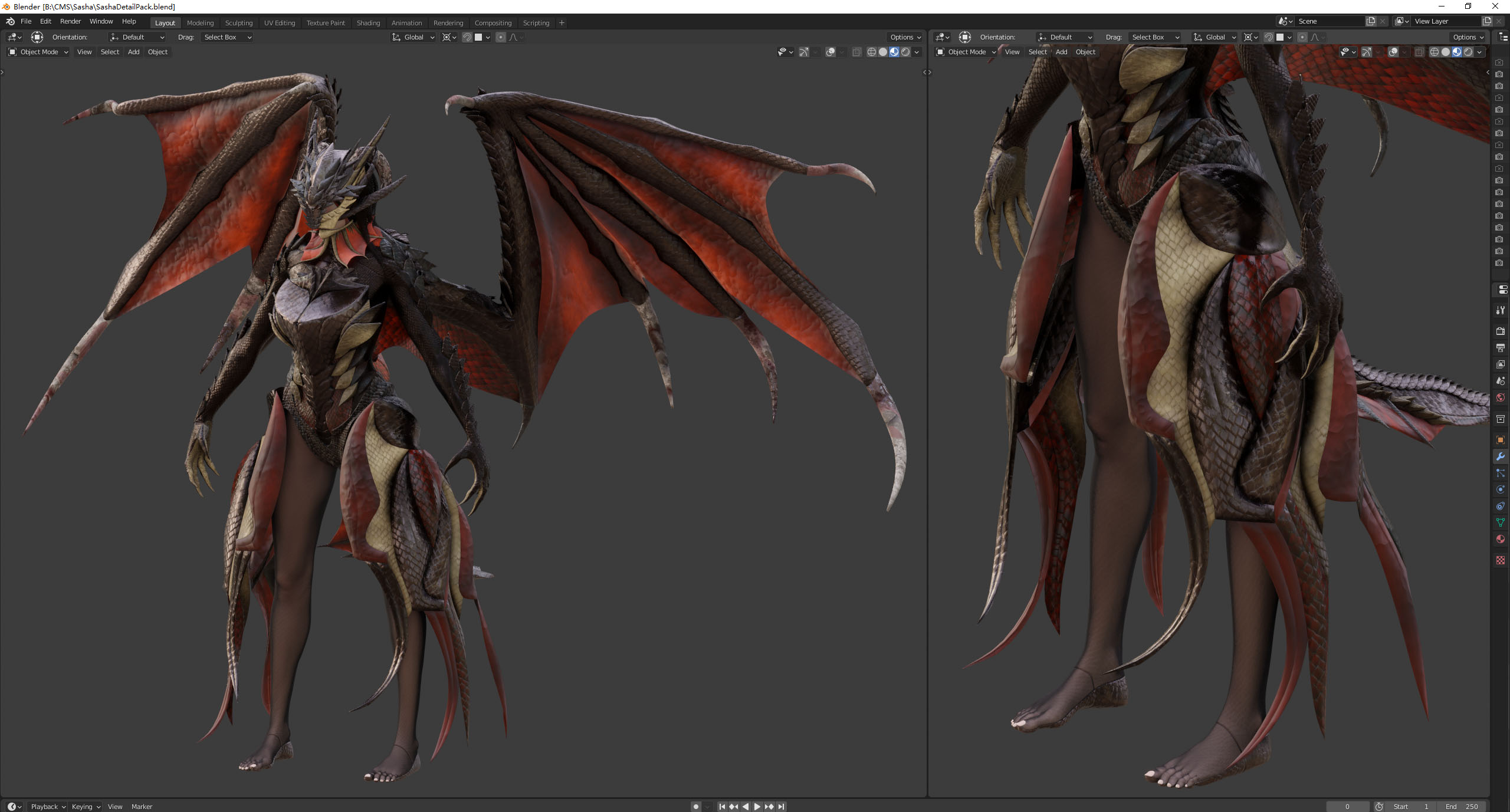Open timeline Playback dropdown
The height and width of the screenshot is (812, 1510).
tap(48, 806)
